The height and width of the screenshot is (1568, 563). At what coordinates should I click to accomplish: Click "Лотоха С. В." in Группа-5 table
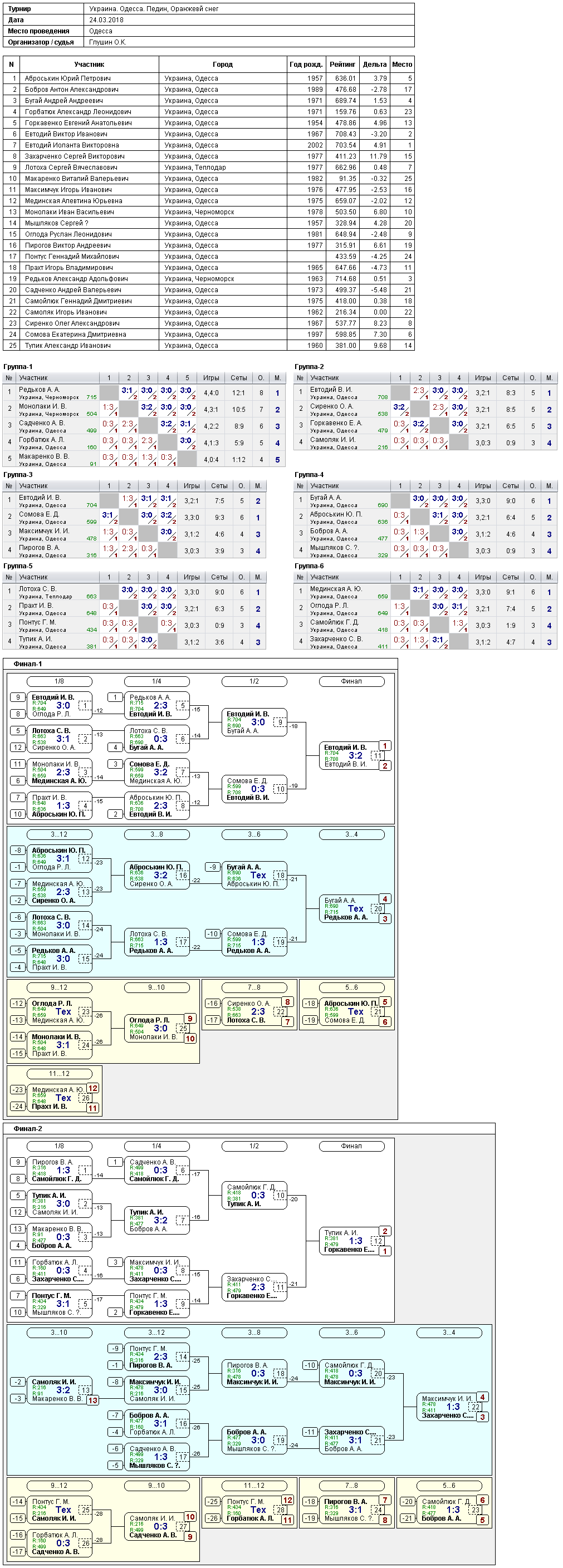coord(38,588)
